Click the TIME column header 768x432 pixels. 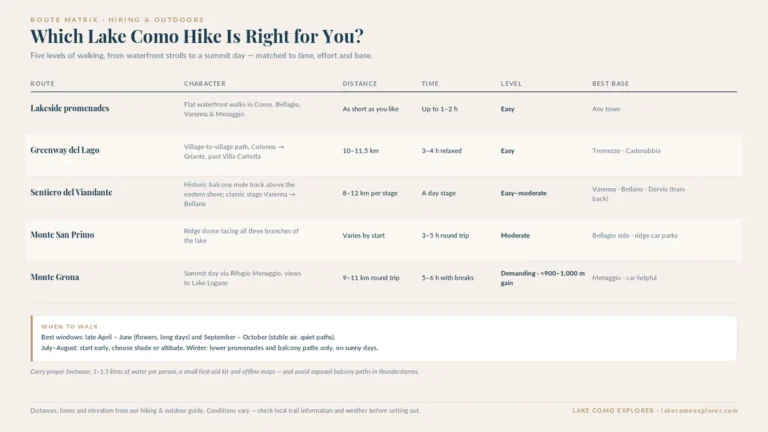point(430,84)
